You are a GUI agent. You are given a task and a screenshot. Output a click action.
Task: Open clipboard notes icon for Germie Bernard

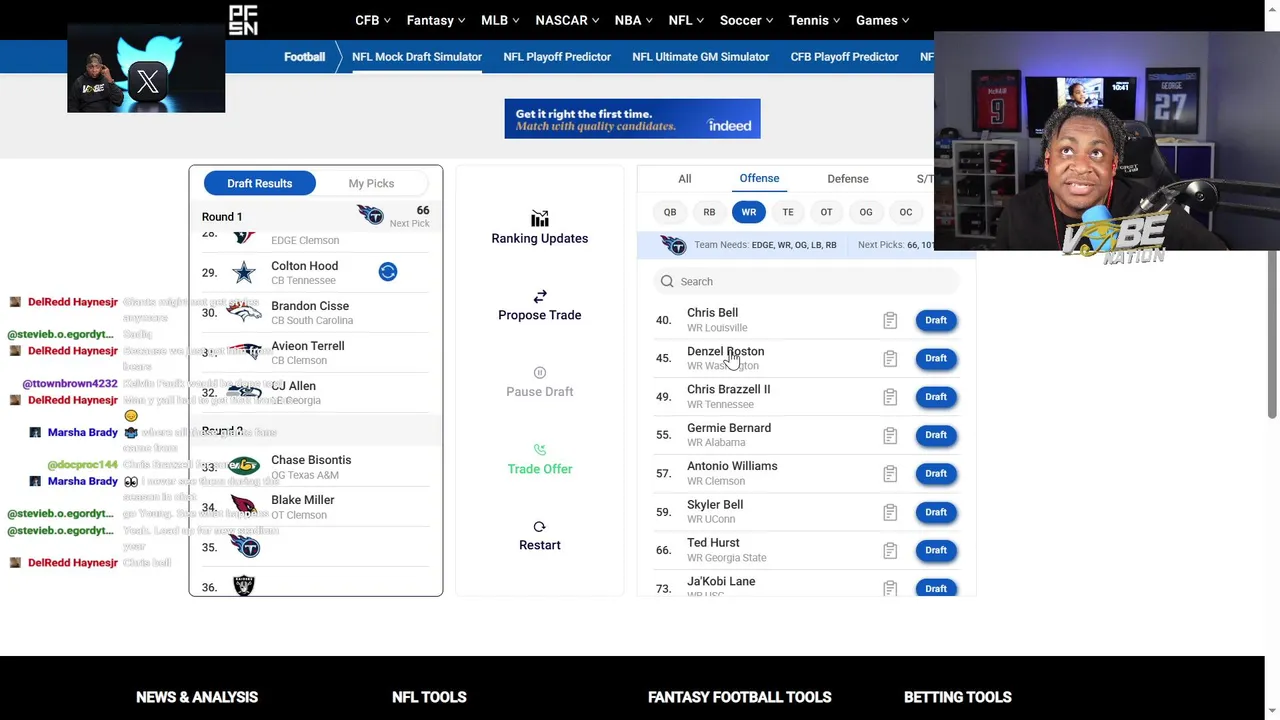pyautogui.click(x=890, y=435)
